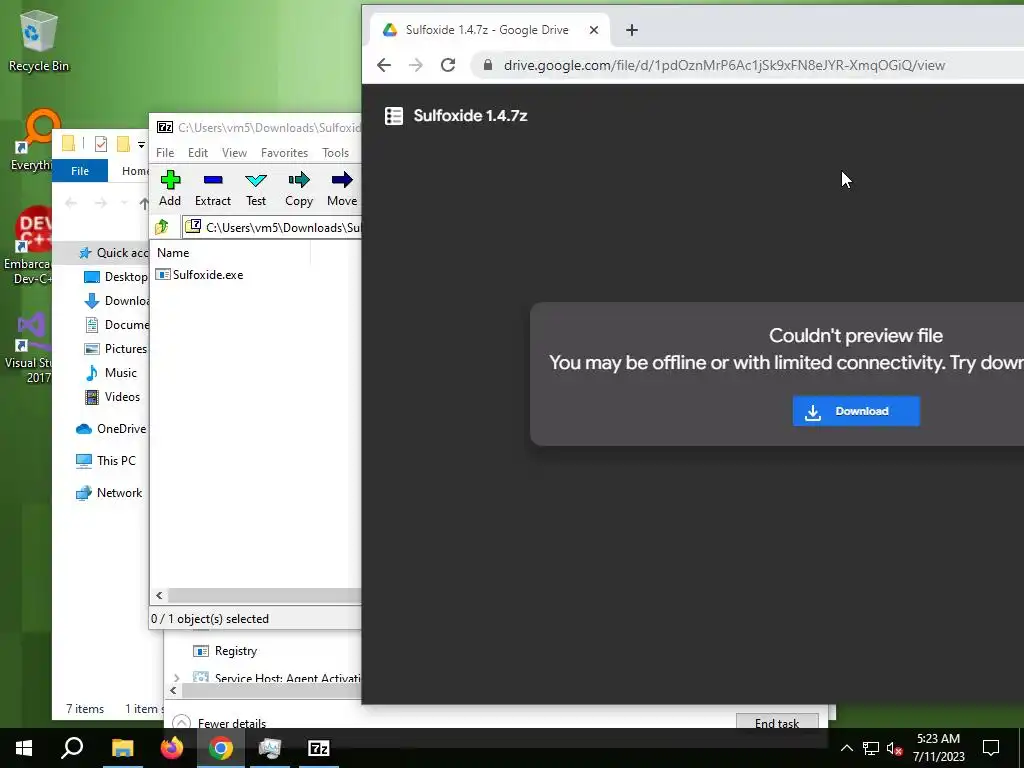Viewport: 1024px width, 768px height.
Task: Switch to Task Manager from the taskbar
Action: point(270,748)
